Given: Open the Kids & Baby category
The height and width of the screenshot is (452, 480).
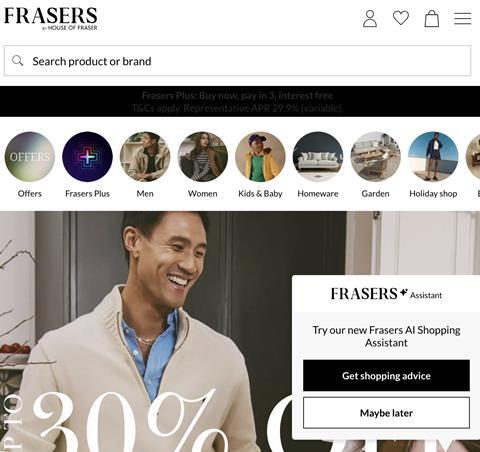Looking at the screenshot, I should (260, 157).
